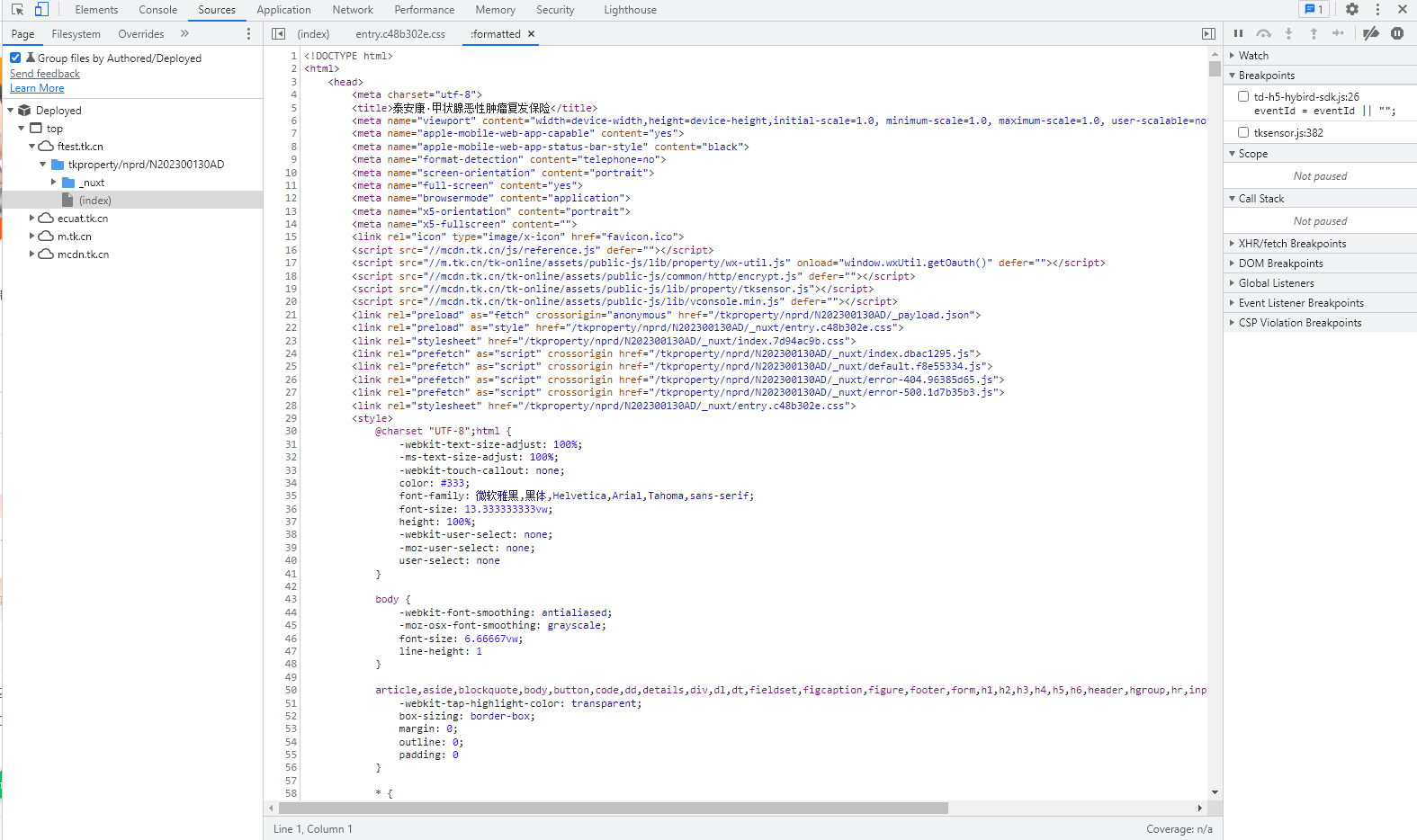Switch to Overrides navigator tab

click(141, 34)
